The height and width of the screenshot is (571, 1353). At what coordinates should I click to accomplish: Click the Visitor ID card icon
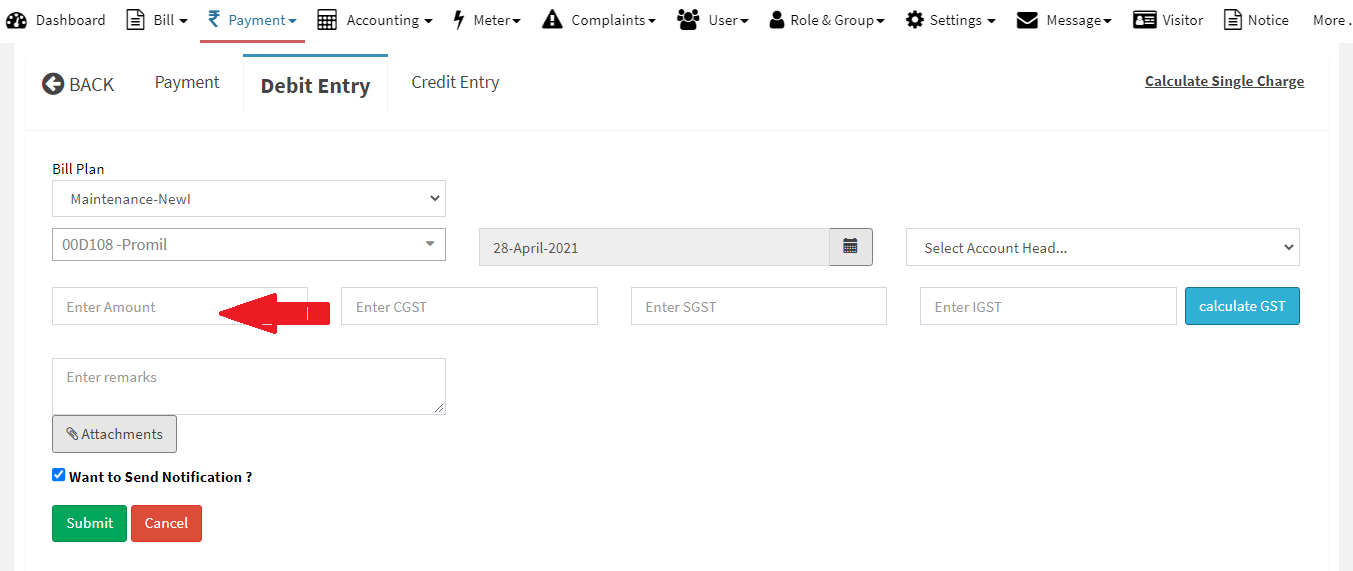click(x=1145, y=20)
